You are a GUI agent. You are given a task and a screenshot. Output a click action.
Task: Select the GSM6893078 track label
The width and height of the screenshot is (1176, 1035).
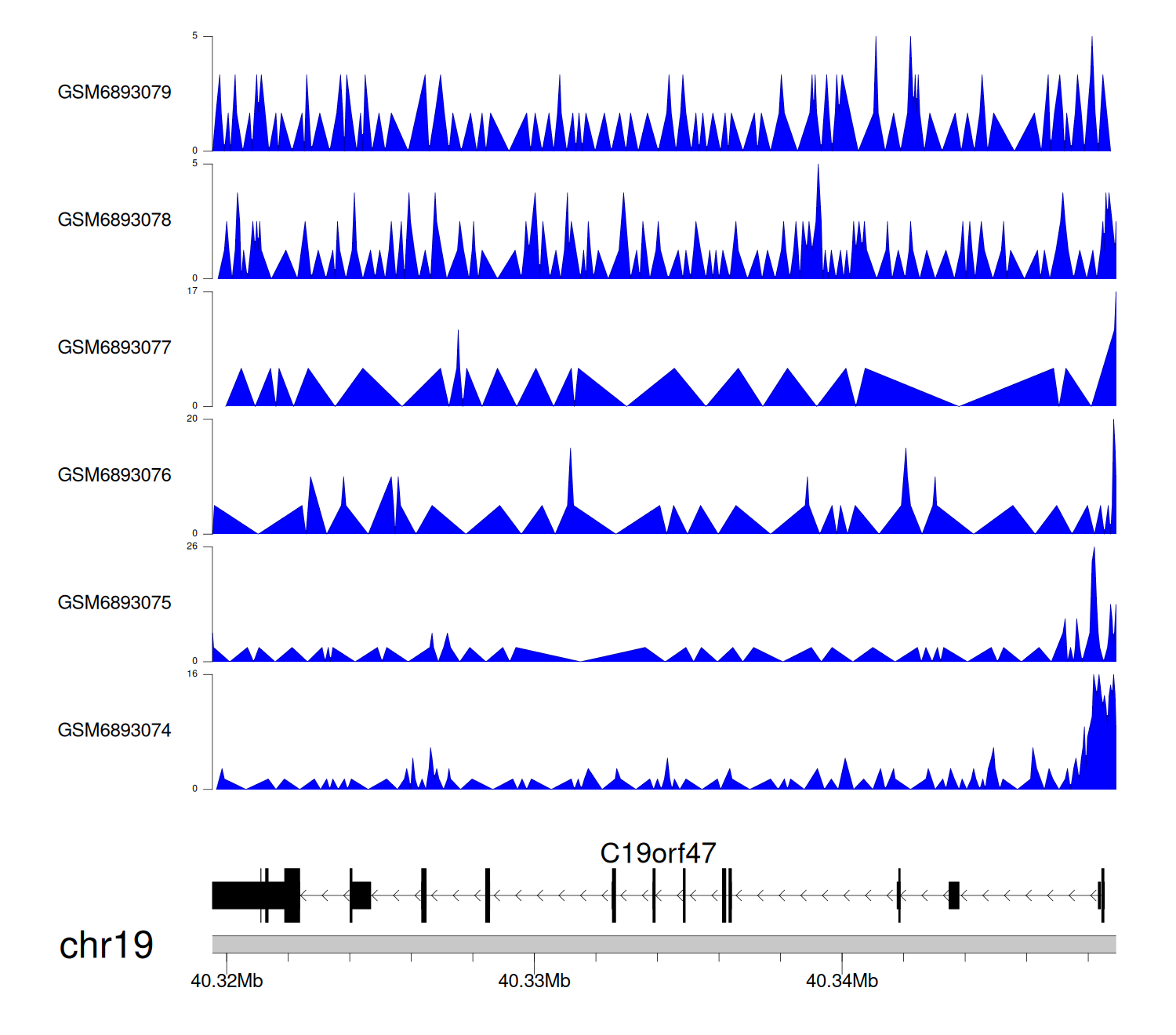(x=114, y=220)
